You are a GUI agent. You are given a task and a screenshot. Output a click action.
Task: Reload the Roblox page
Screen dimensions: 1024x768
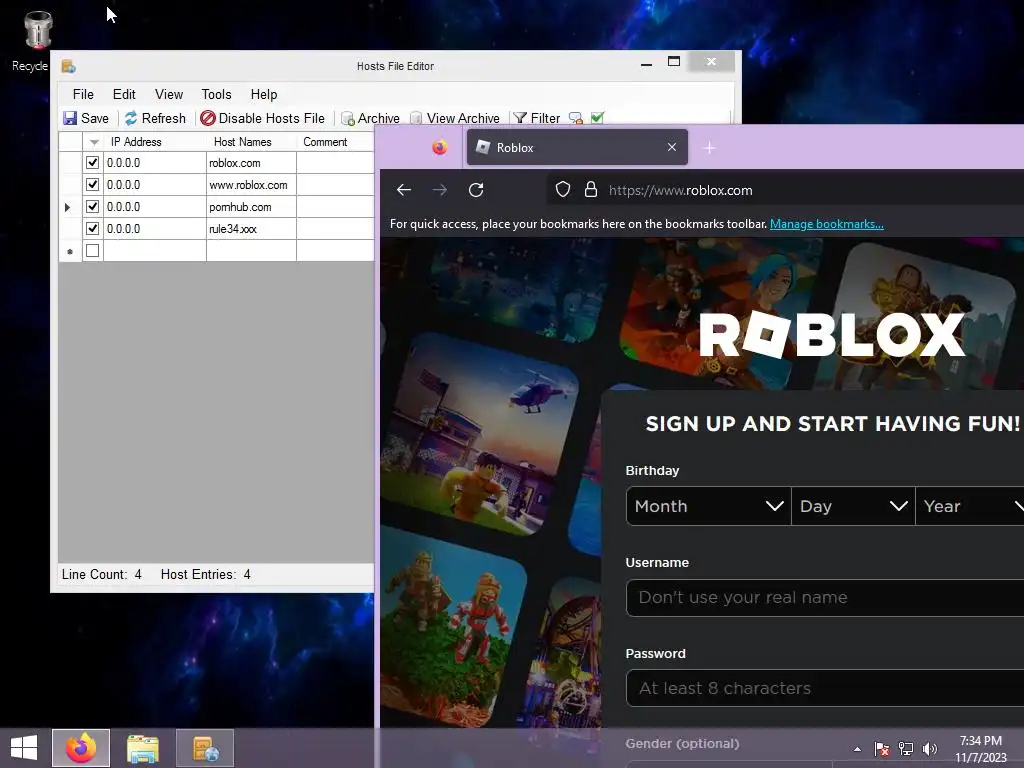(476, 189)
